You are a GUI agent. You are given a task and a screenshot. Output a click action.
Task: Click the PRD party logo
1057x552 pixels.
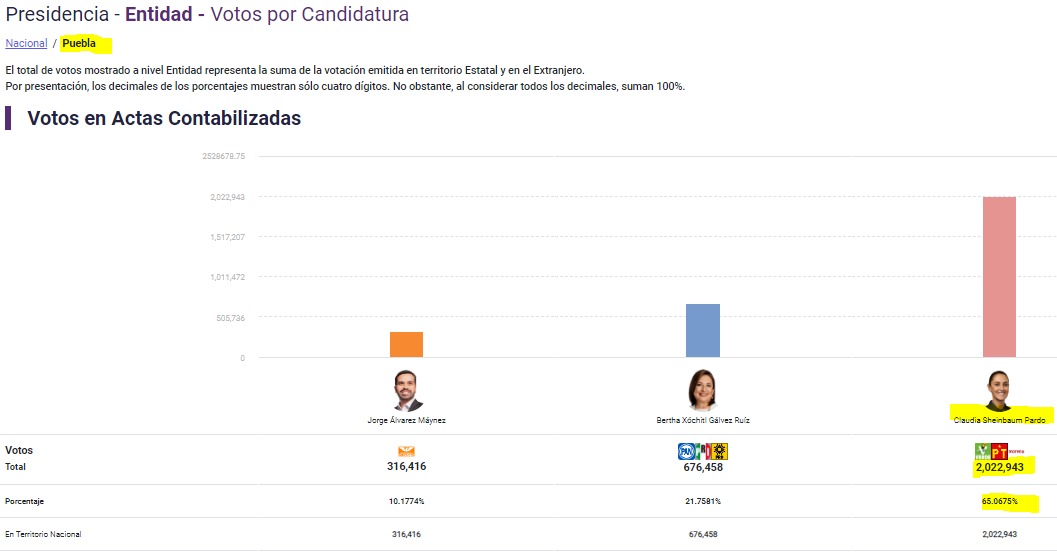pos(719,452)
